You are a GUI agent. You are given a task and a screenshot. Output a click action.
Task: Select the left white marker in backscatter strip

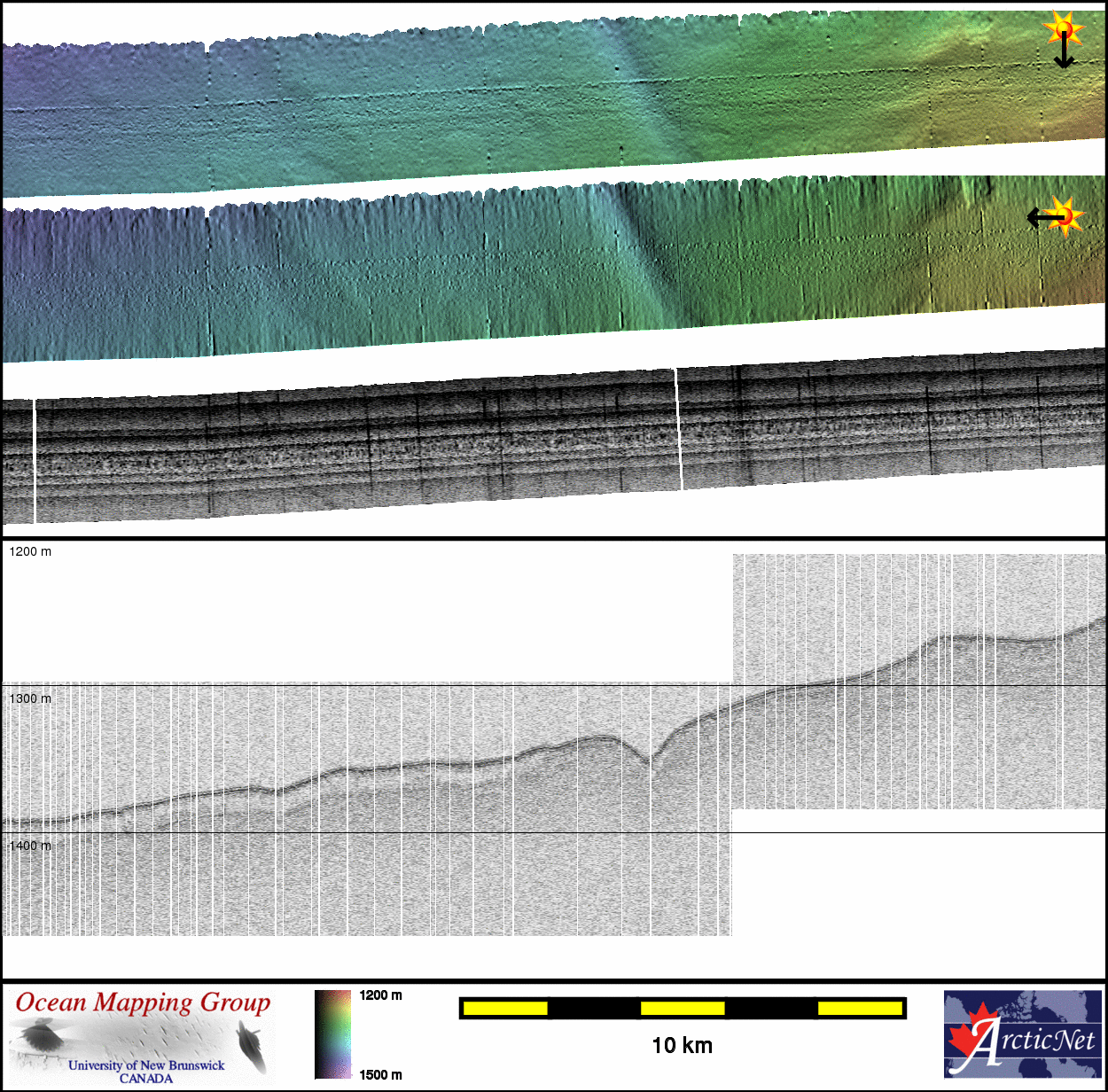tap(35, 461)
